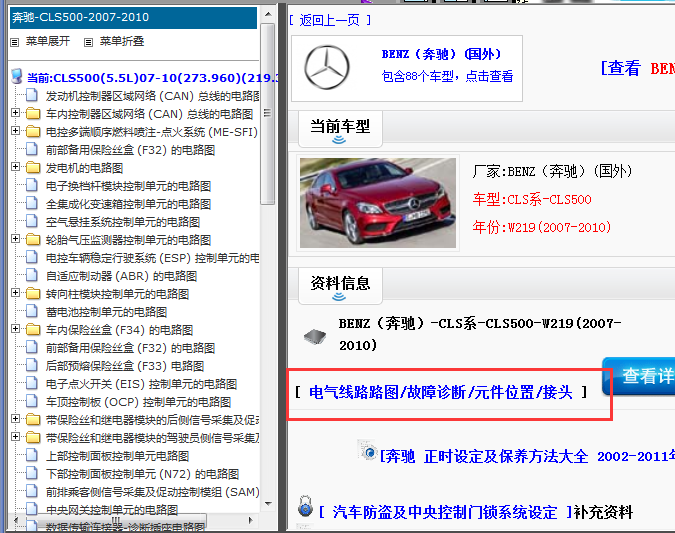Click the computer icon beside 当前:CLS500(5.5L)
Viewport: 675px width, 533px height.
click(17, 76)
